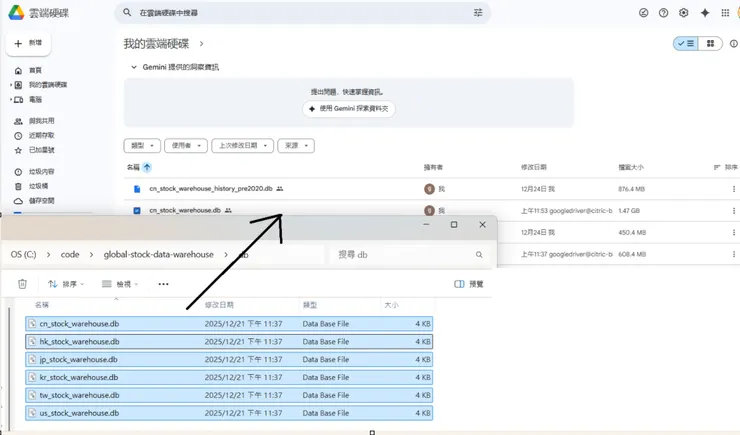Select hk_stock_warehouse.db in Explorer
The image size is (740, 435).
click(229, 342)
